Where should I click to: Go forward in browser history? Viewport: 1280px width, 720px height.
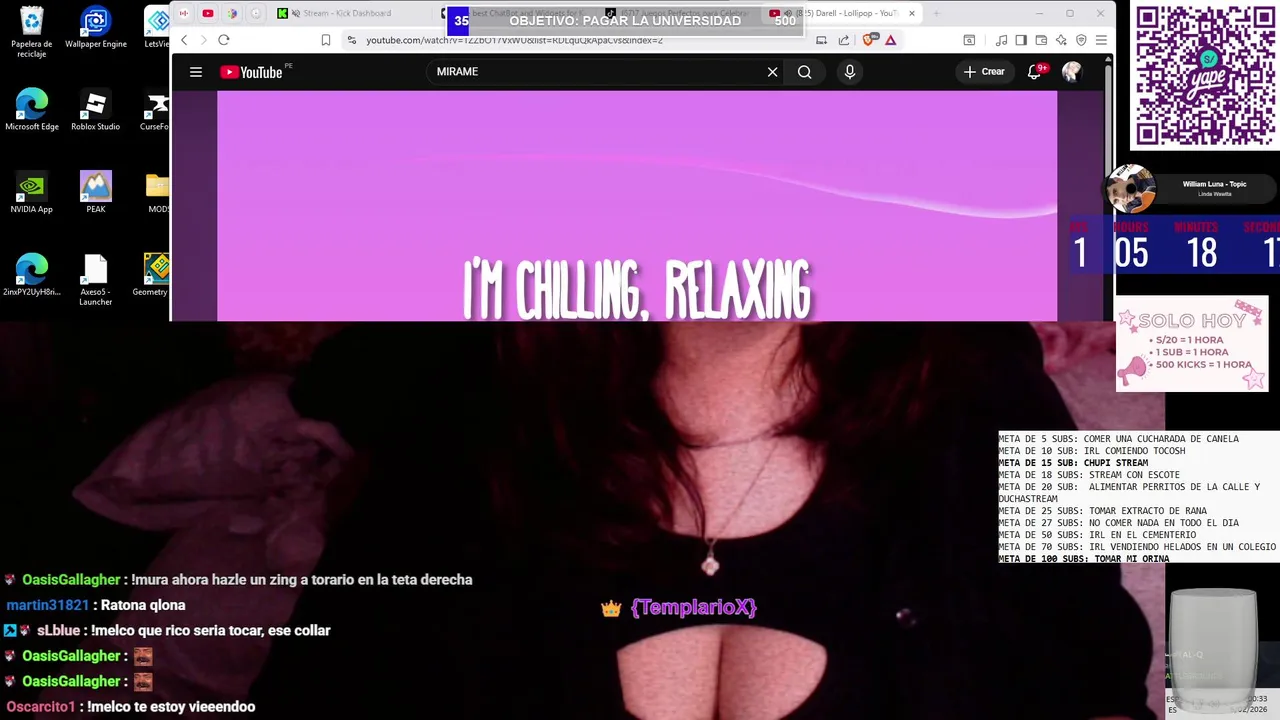[x=203, y=40]
